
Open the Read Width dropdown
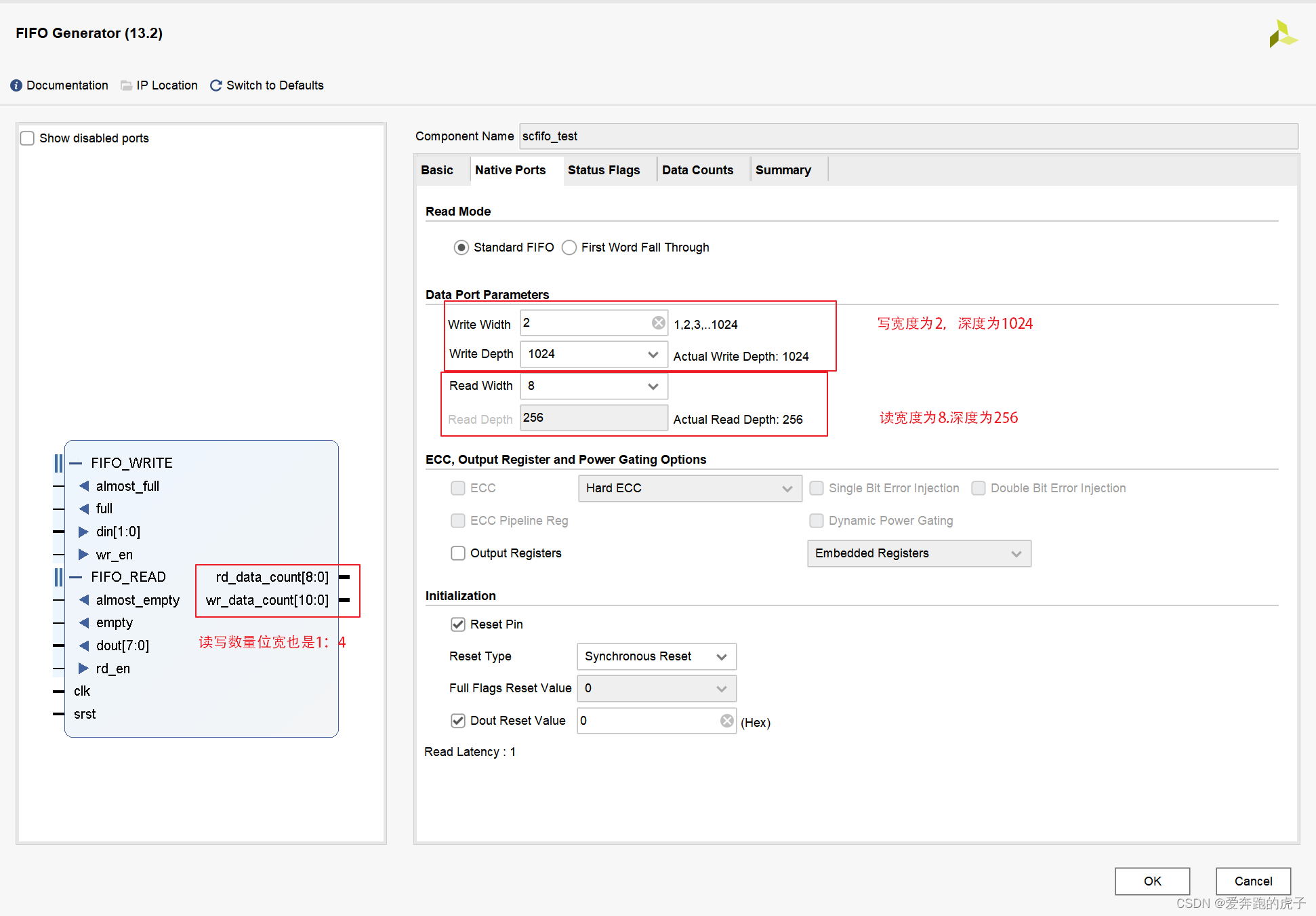click(x=653, y=386)
